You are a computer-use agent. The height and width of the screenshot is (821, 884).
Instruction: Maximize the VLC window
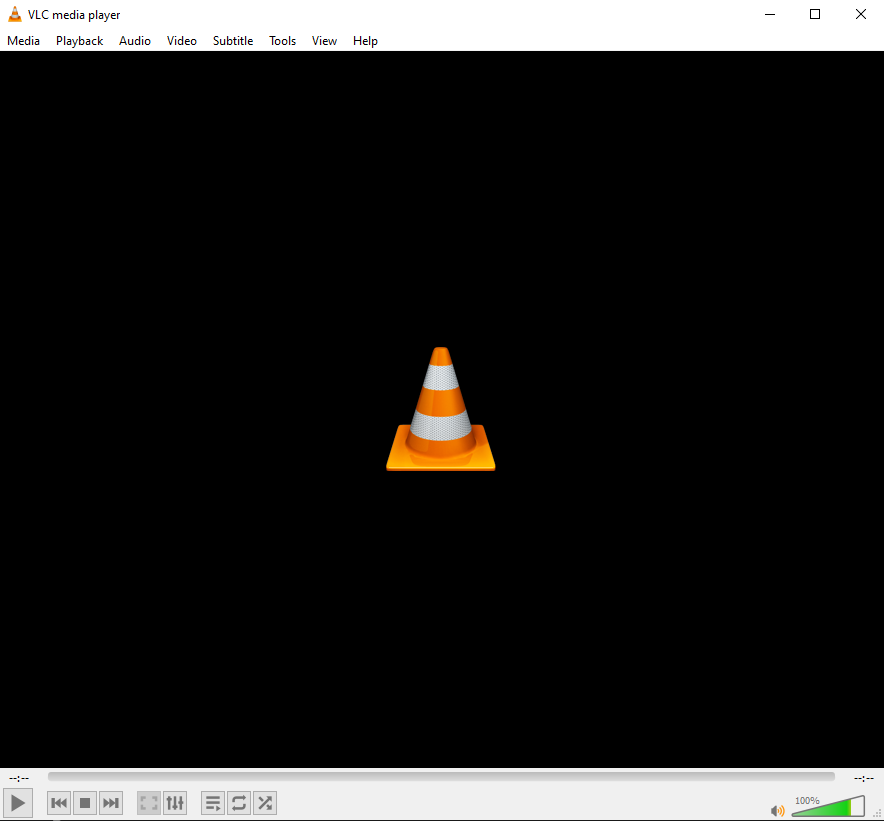click(x=815, y=14)
